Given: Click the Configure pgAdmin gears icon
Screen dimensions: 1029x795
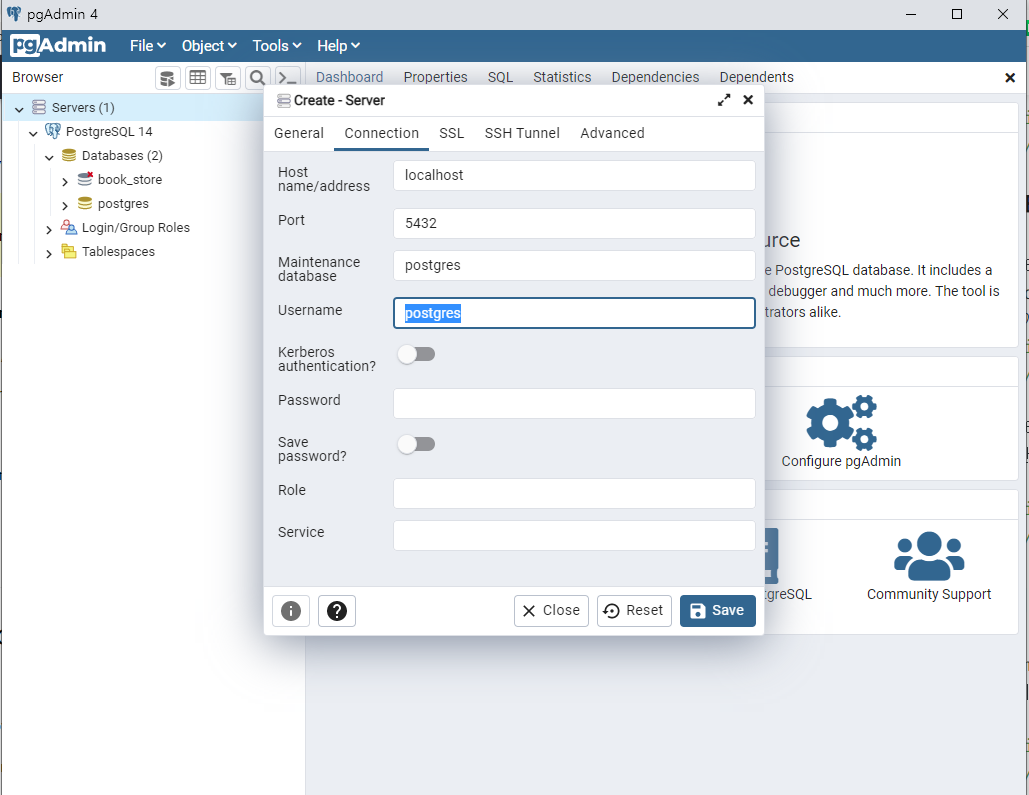Looking at the screenshot, I should pos(841,421).
